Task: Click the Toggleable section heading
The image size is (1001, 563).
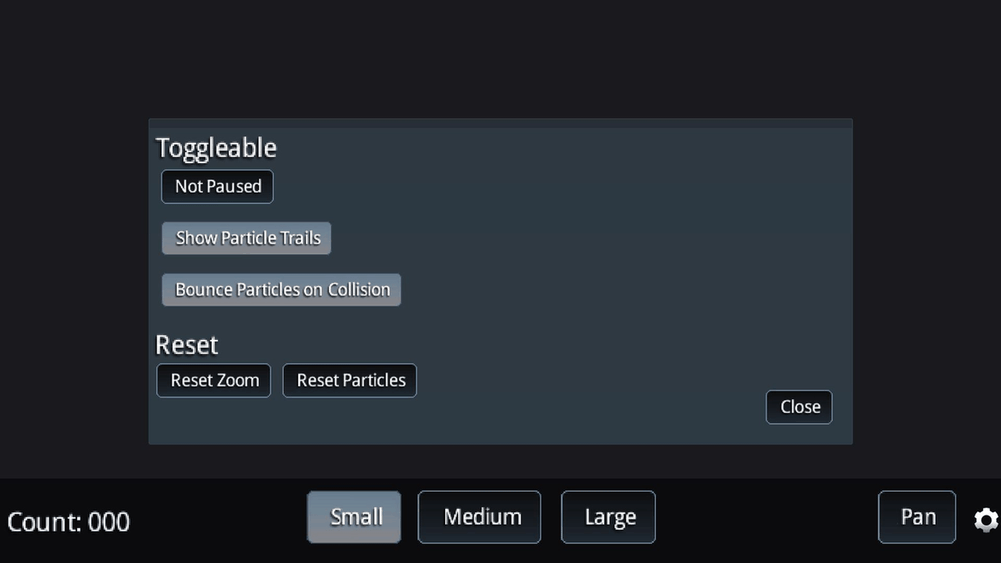Action: (x=216, y=148)
